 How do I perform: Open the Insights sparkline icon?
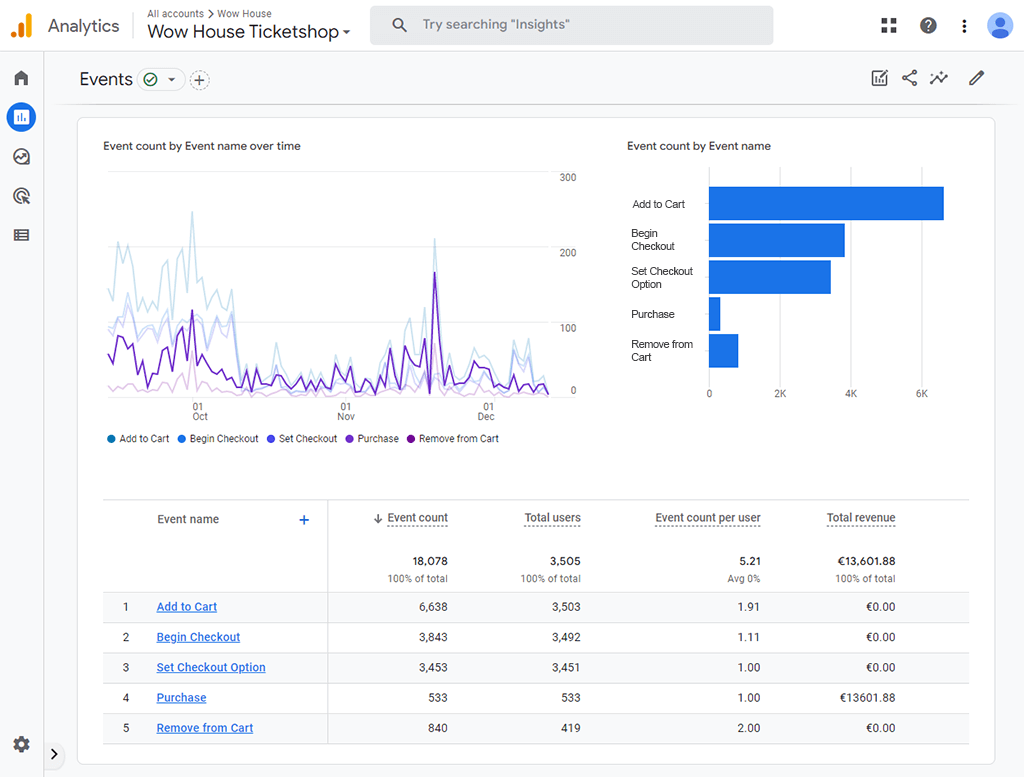(938, 78)
